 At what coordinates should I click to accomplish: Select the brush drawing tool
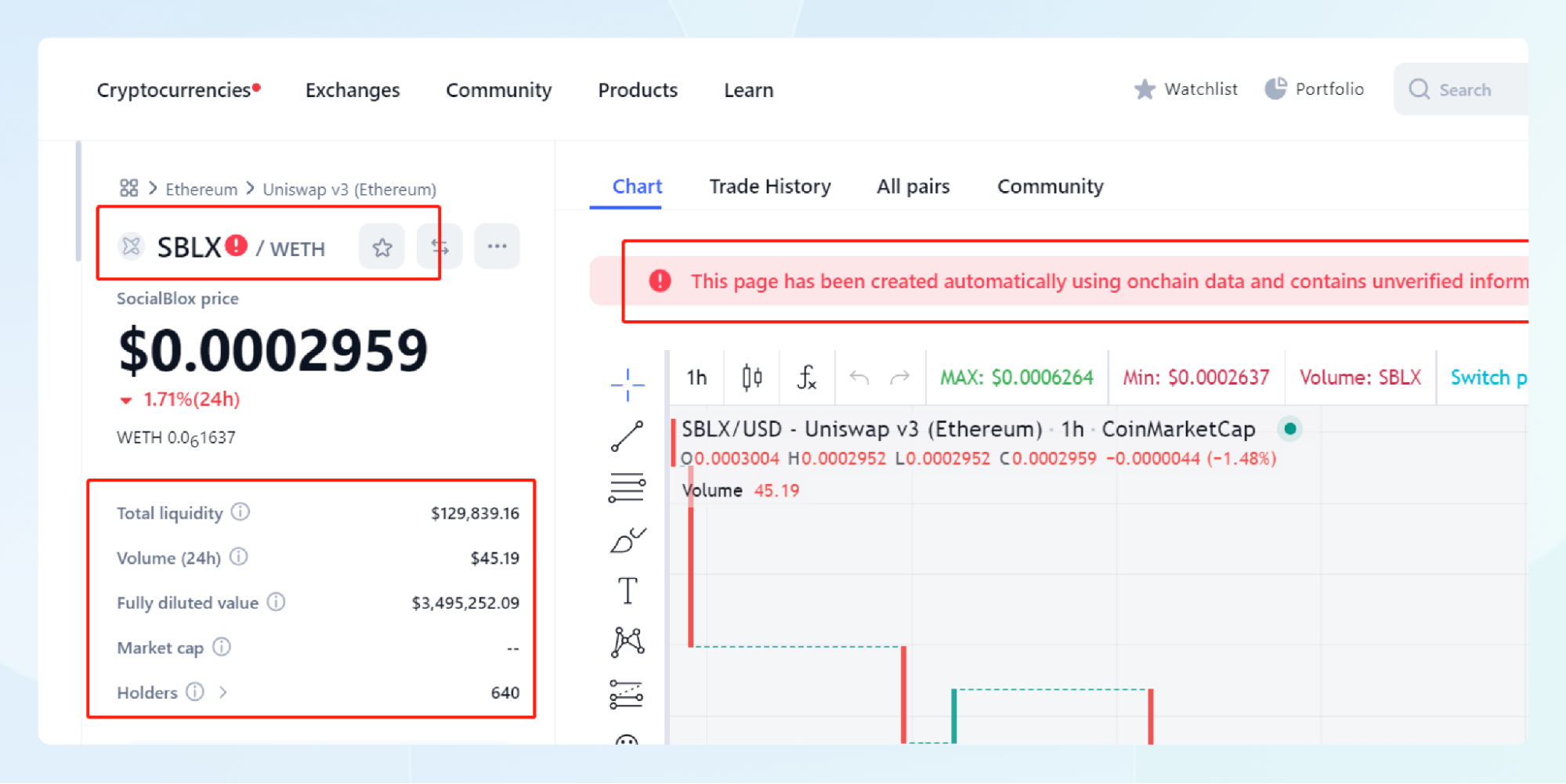627,540
